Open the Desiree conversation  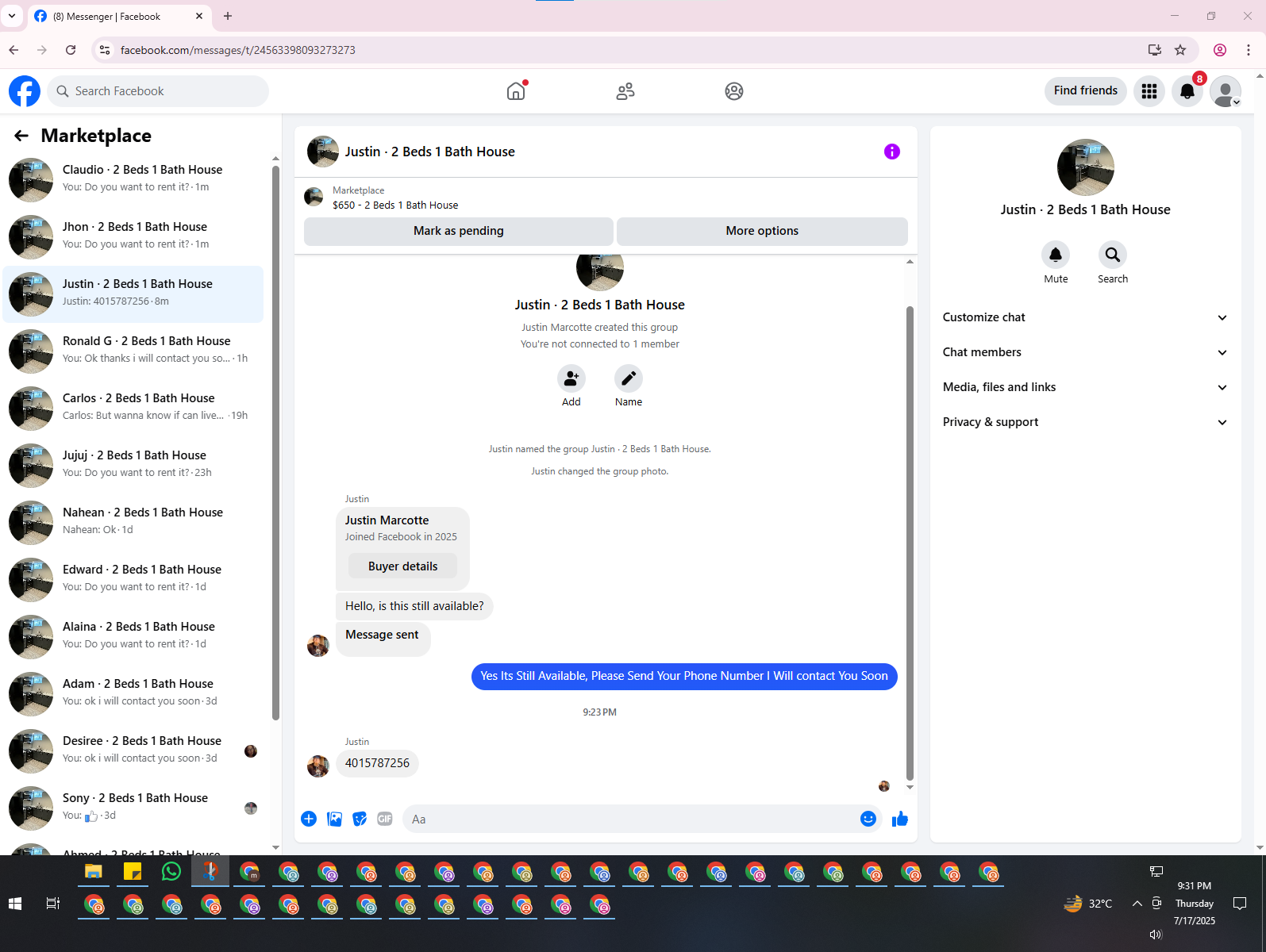pos(133,751)
